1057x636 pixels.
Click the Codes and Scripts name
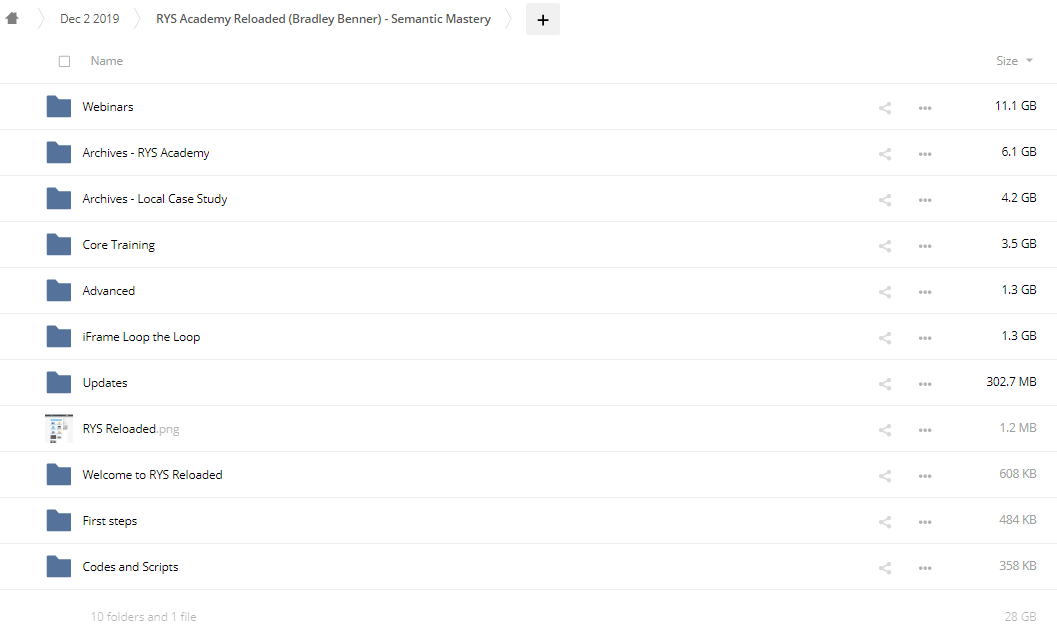pos(130,567)
